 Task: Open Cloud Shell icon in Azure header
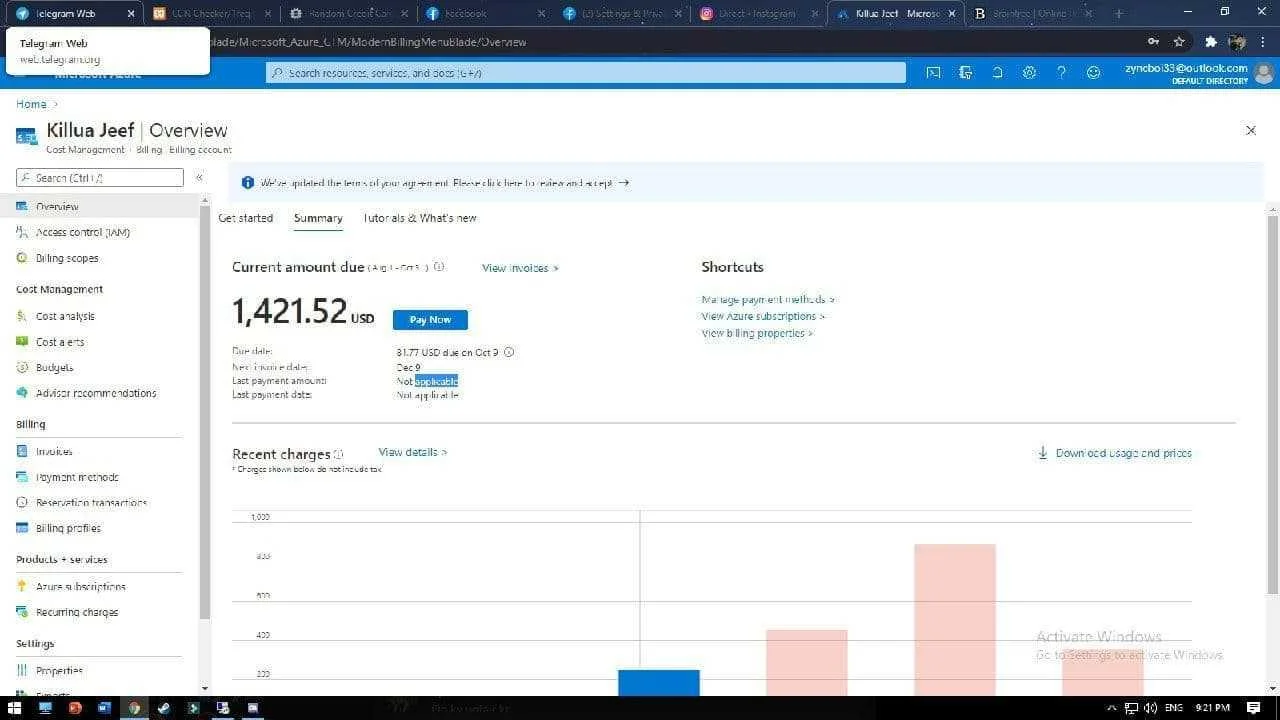pyautogui.click(x=933, y=73)
